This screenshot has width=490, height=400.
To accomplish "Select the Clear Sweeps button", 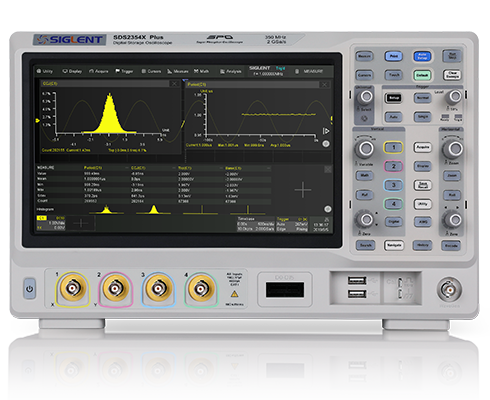I will 452,75.
